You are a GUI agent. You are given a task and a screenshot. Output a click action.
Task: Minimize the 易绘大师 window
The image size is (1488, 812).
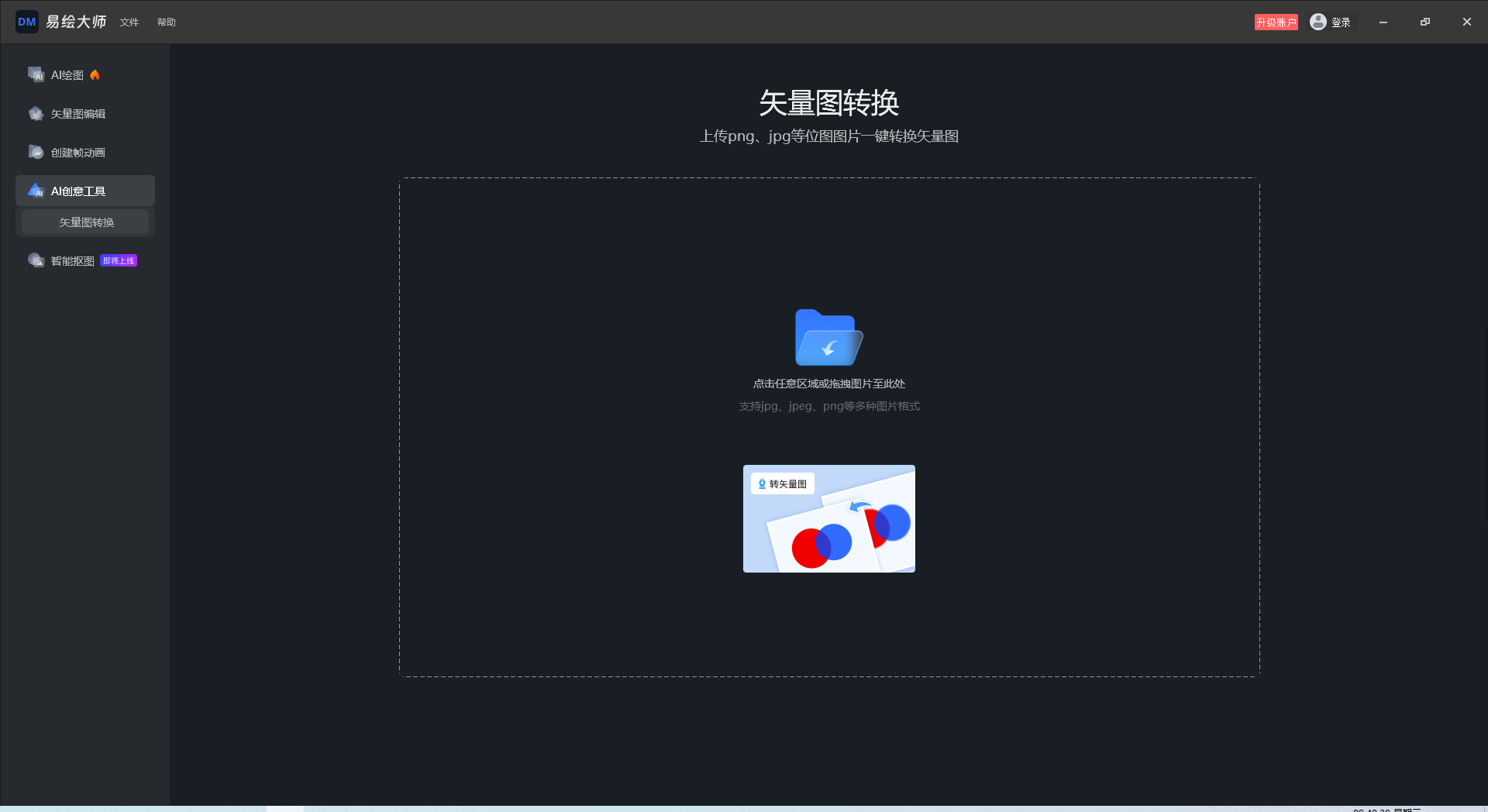point(1383,22)
